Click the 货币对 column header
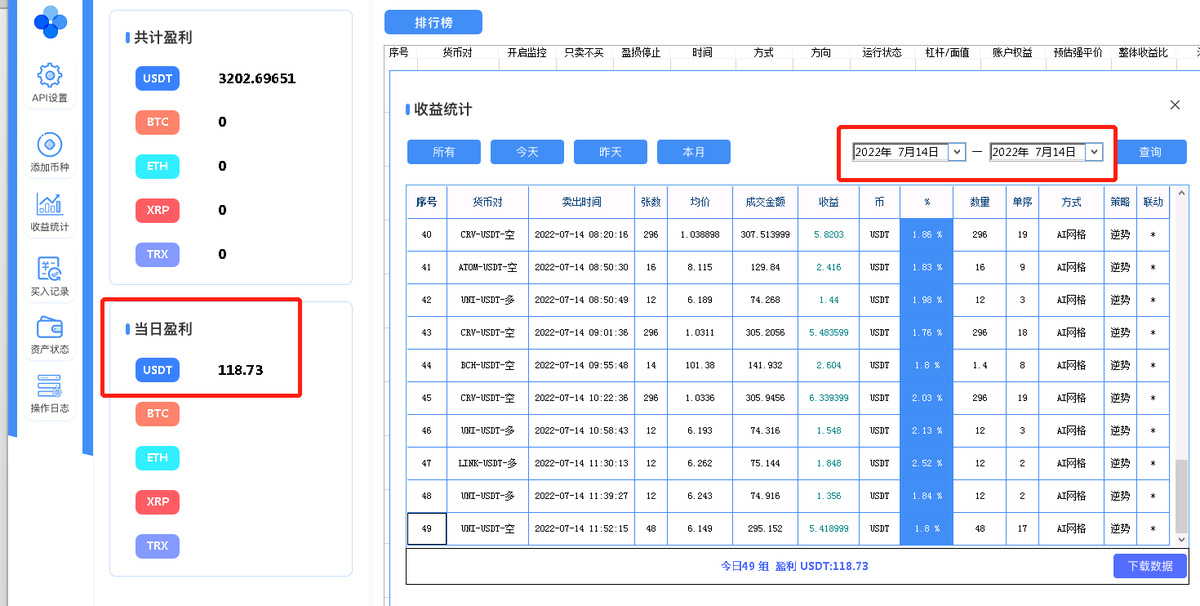This screenshot has height=606, width=1200. [487, 202]
